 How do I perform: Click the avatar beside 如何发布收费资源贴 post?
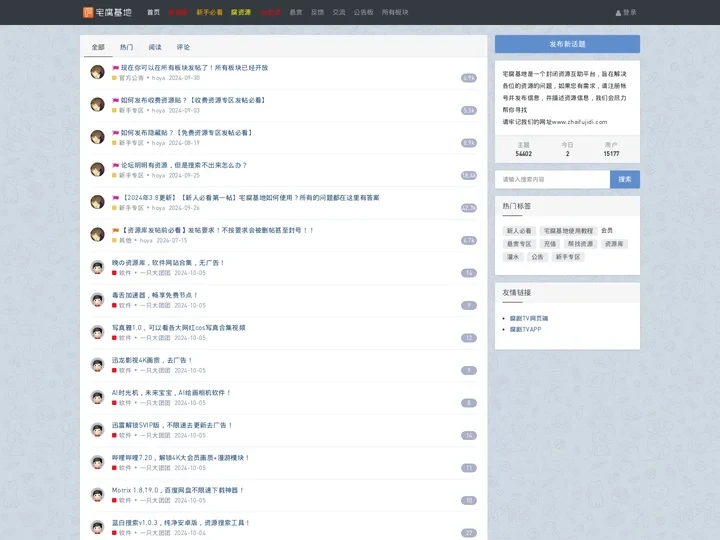click(x=97, y=105)
